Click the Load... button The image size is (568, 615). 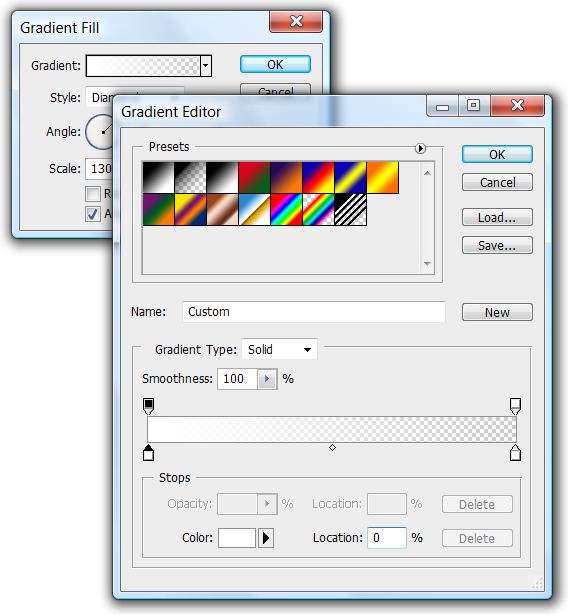(x=497, y=217)
